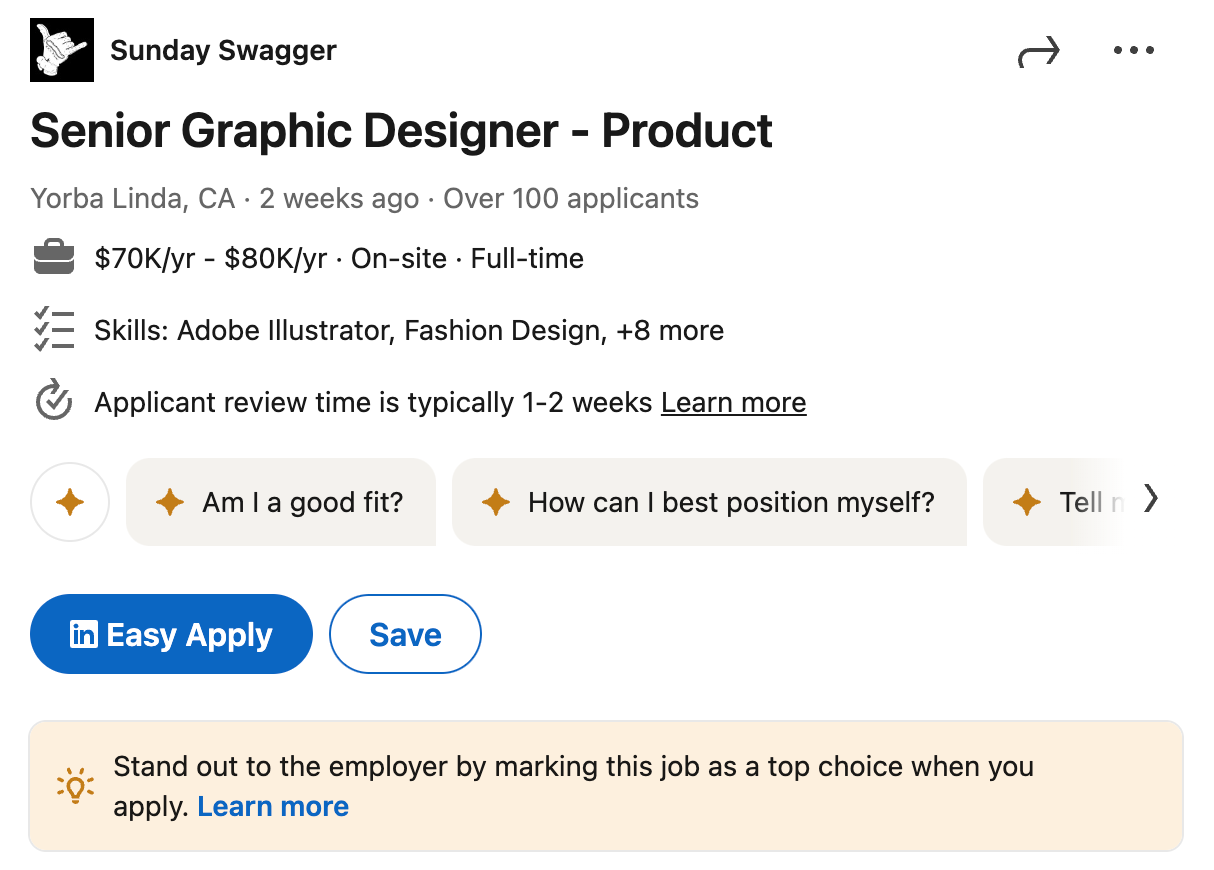The width and height of the screenshot is (1214, 870).
Task: Click the 'Senior Graphic Designer - Product' job title
Action: pyautogui.click(x=400, y=130)
